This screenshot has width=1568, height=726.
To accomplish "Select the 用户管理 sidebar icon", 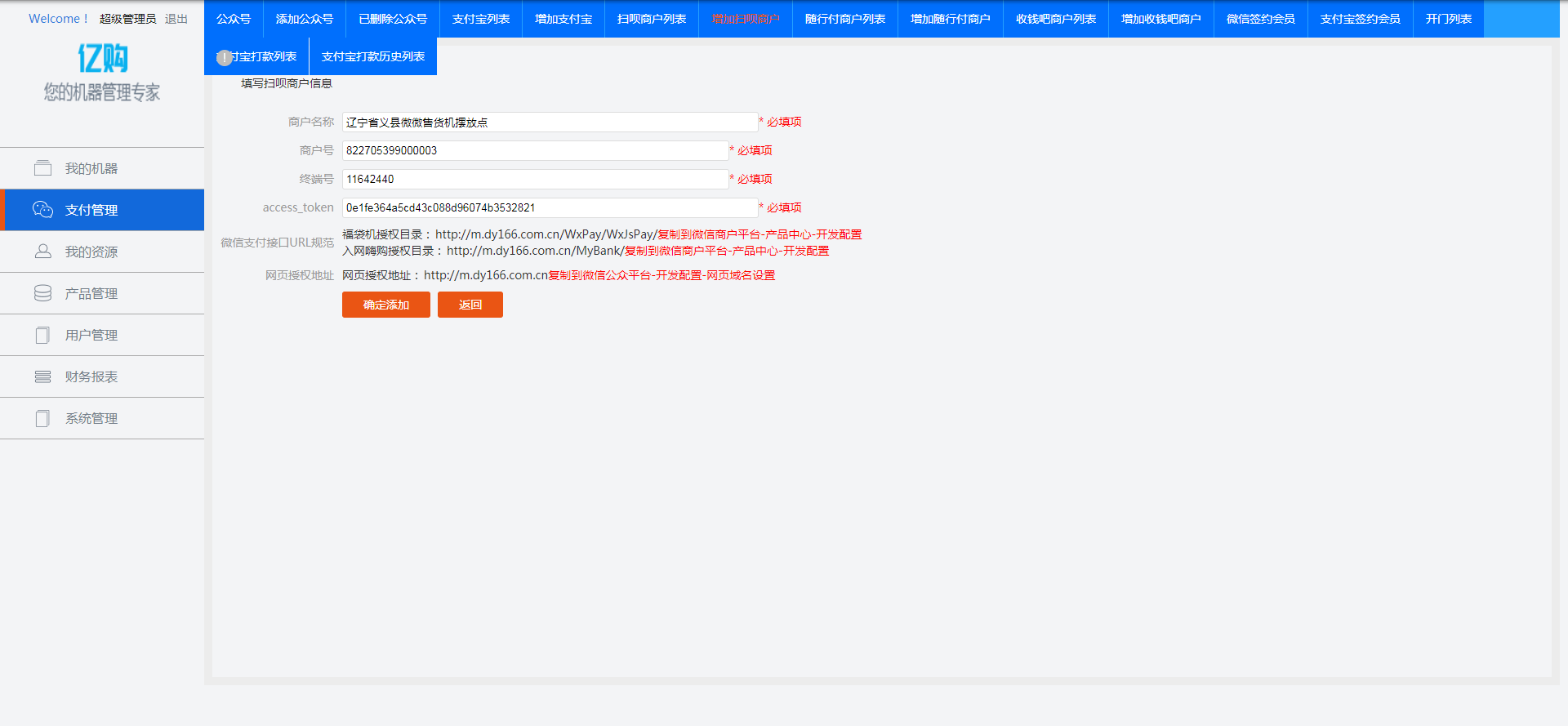I will [42, 335].
